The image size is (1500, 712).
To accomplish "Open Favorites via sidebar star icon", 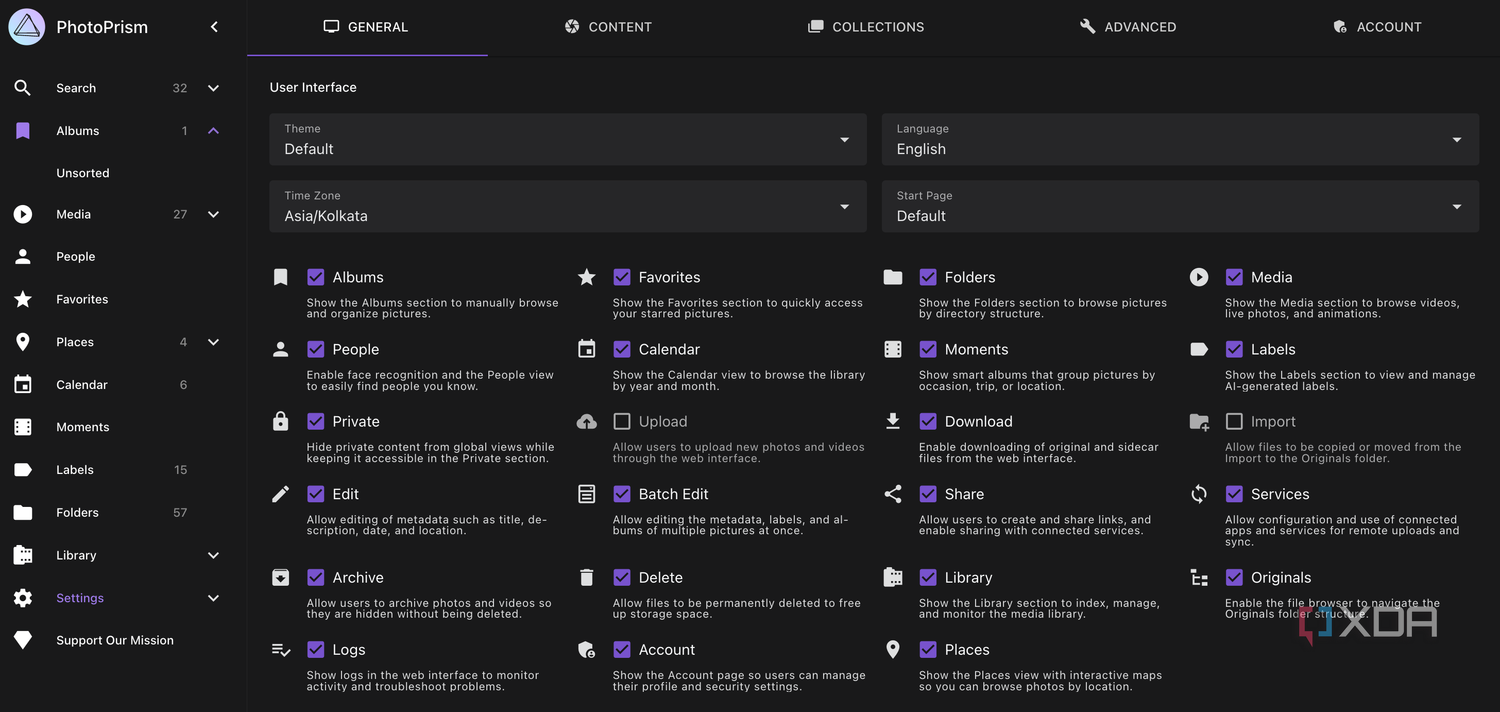I will click(23, 299).
